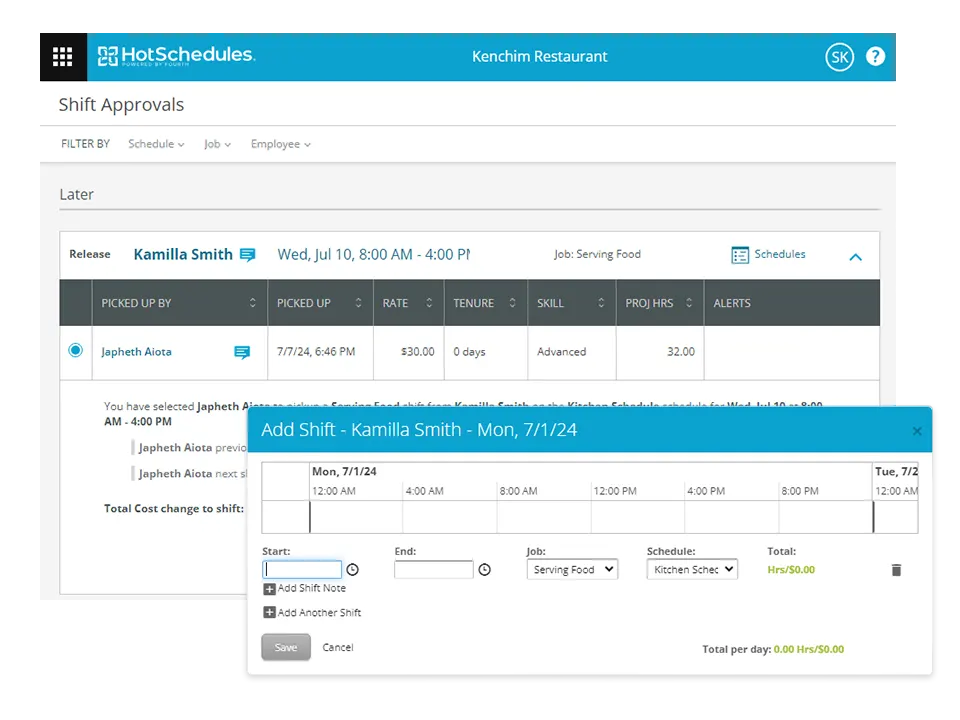This screenshot has width=960, height=720.
Task: Click into the End time field
Action: tap(433, 570)
